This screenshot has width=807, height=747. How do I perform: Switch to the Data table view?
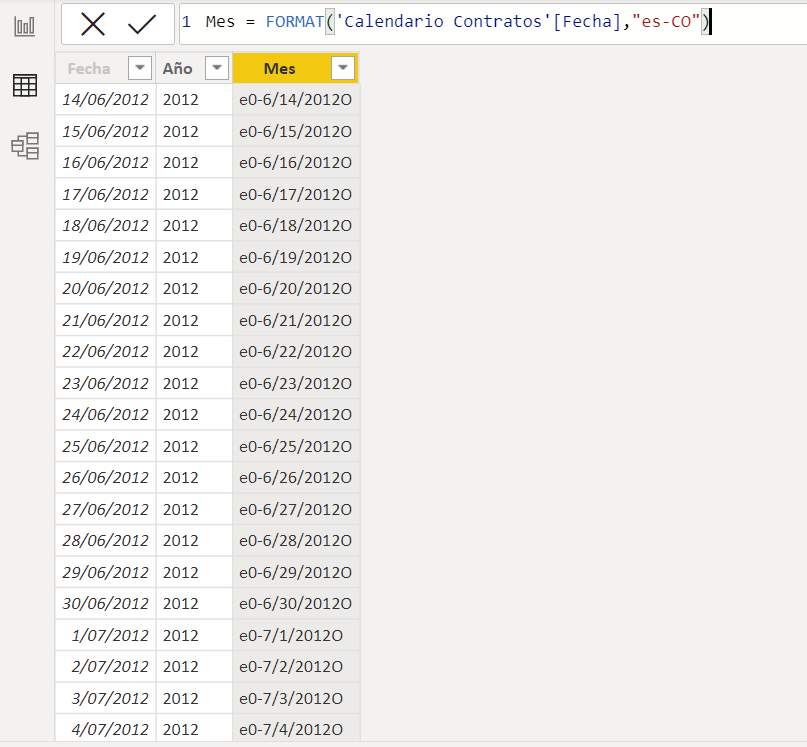coord(25,85)
